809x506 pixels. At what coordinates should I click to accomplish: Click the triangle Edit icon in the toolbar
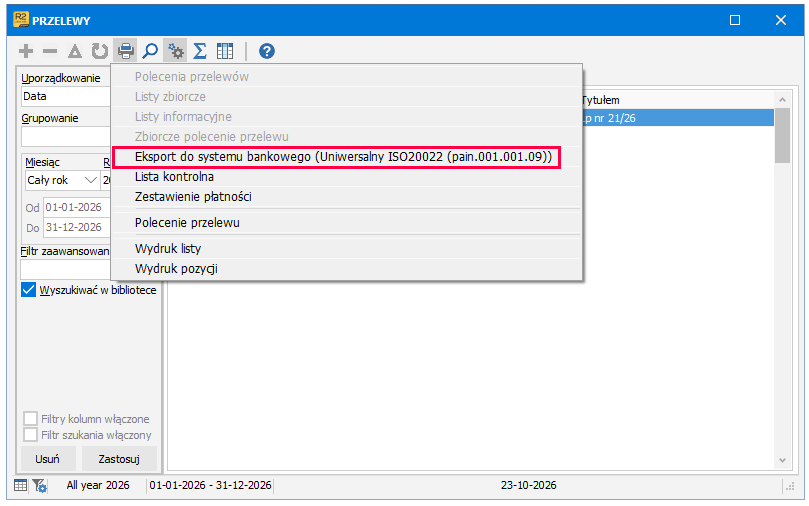pos(75,51)
